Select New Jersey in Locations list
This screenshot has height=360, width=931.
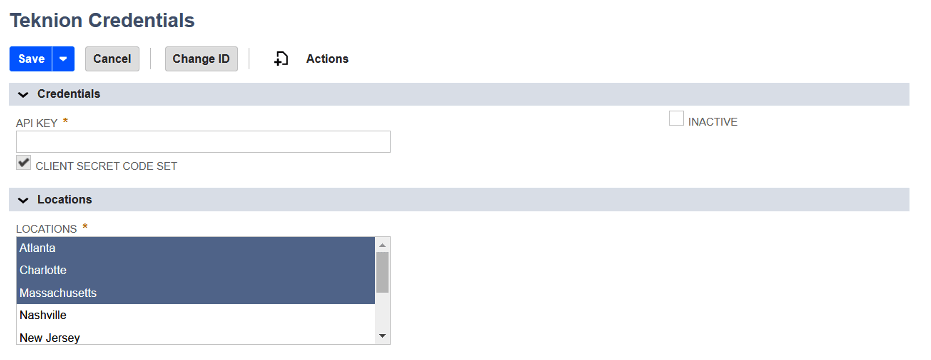[x=196, y=336]
